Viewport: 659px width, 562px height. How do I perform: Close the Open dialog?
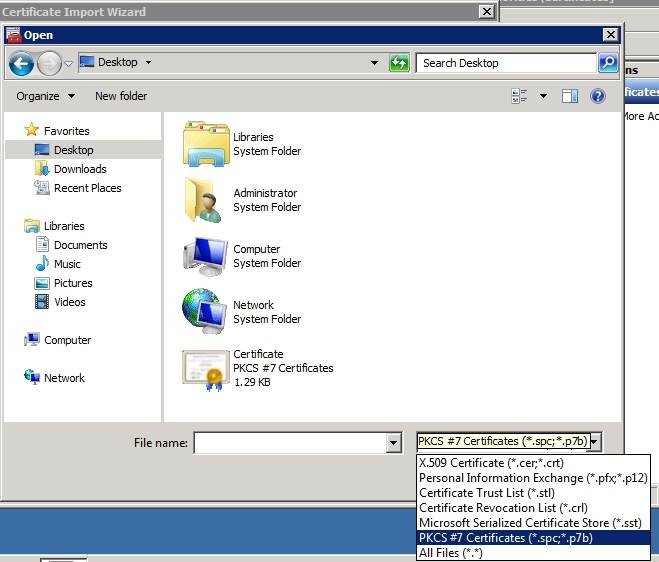coord(610,34)
